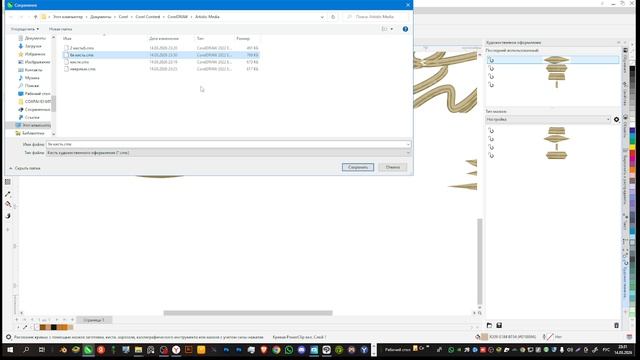The height and width of the screenshot is (360, 640).
Task: Sort by the Тип column header
Action: 200,38
